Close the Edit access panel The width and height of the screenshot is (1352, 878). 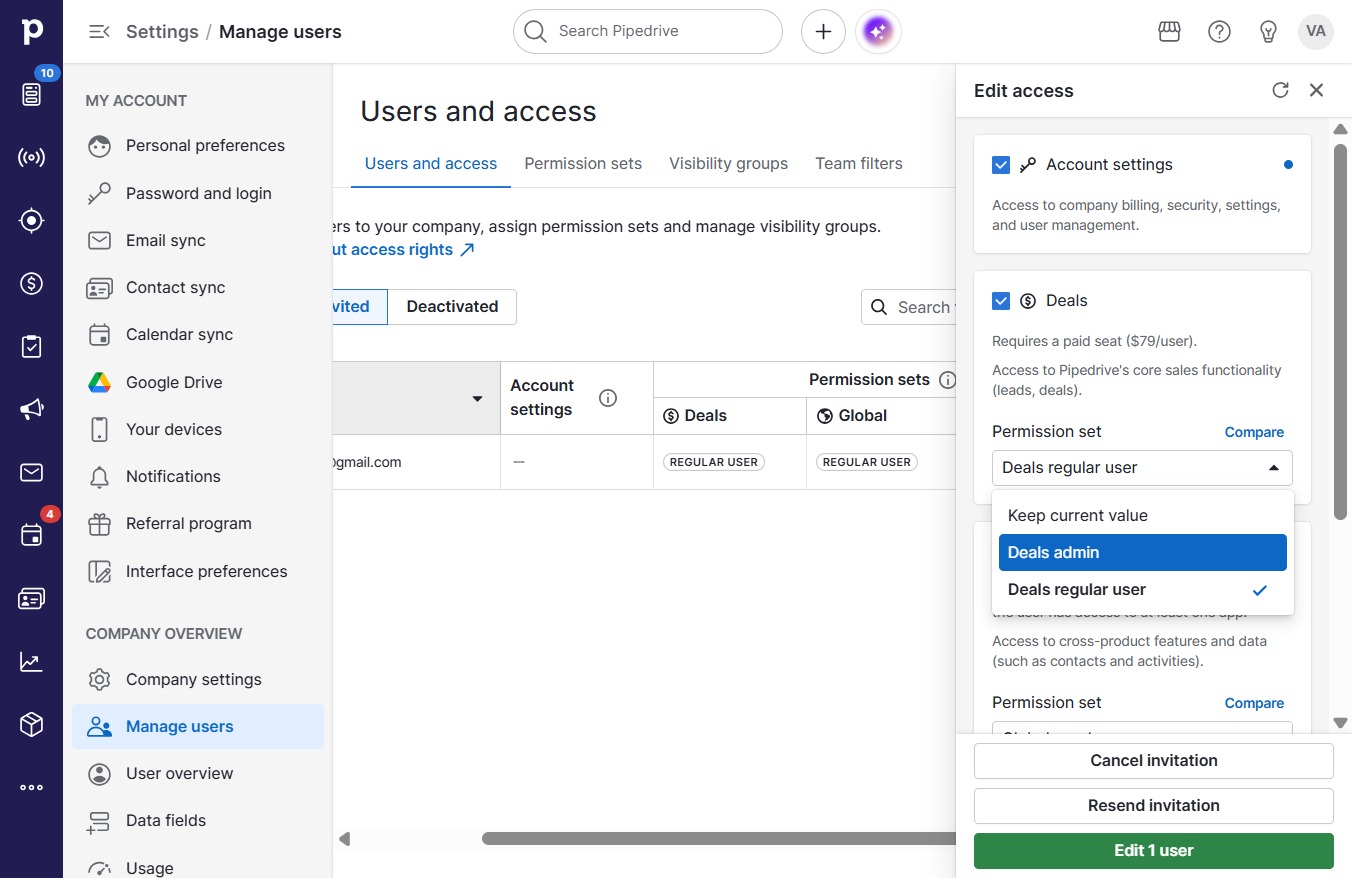coord(1316,90)
